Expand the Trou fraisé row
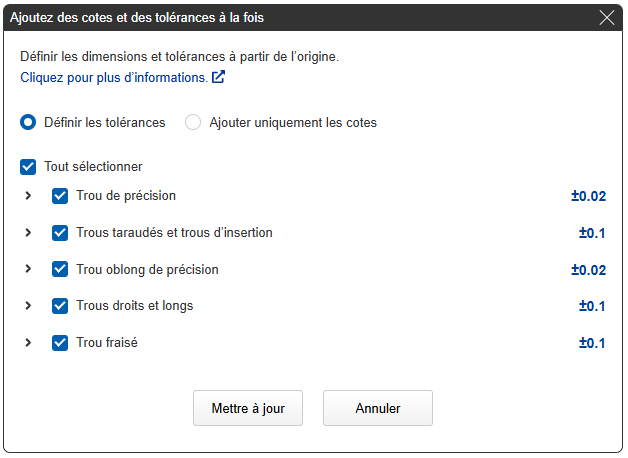This screenshot has width=628, height=458. point(29,343)
